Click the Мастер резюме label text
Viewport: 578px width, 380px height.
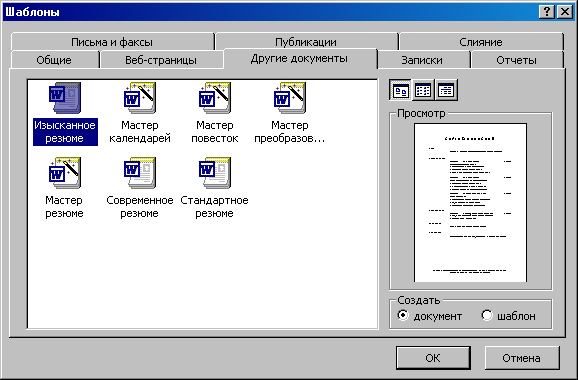click(x=65, y=207)
